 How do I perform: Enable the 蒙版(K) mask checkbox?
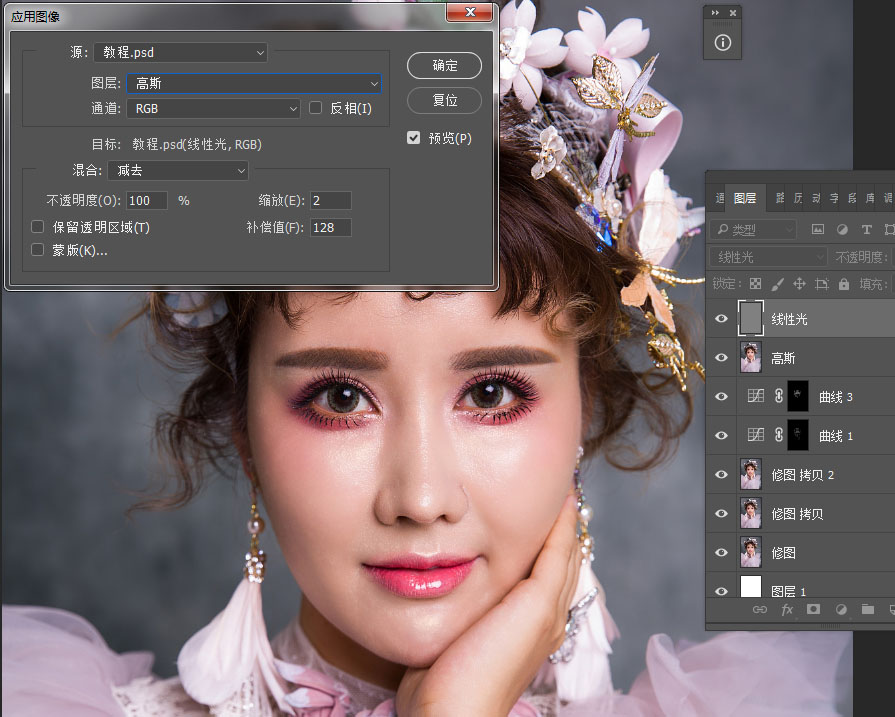[x=38, y=249]
